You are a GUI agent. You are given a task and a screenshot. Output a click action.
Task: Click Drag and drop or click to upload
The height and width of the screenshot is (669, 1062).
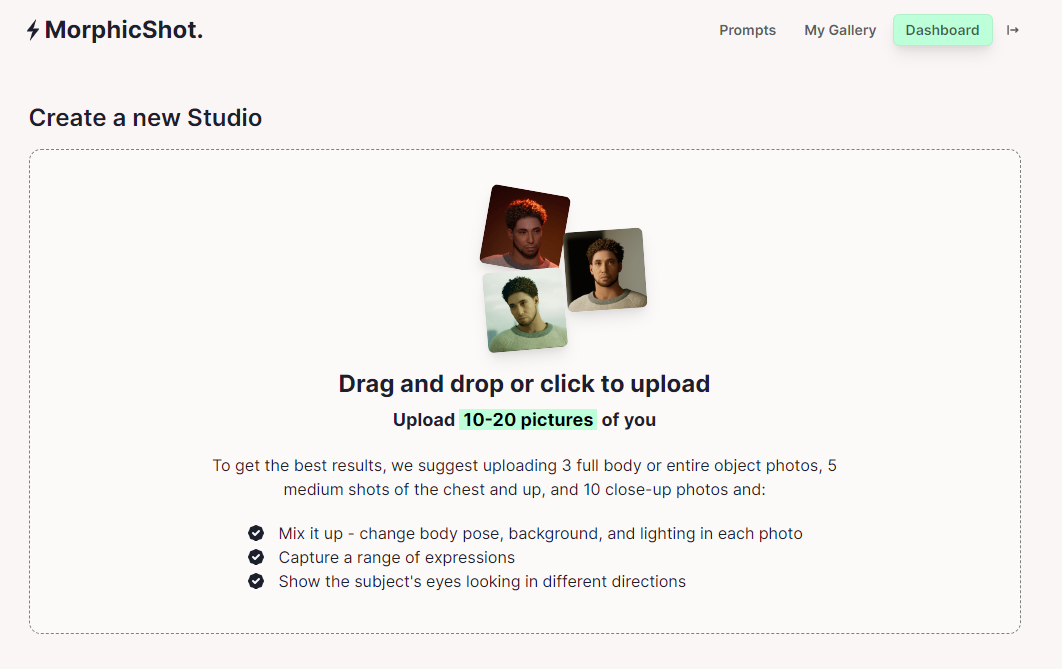click(x=524, y=384)
